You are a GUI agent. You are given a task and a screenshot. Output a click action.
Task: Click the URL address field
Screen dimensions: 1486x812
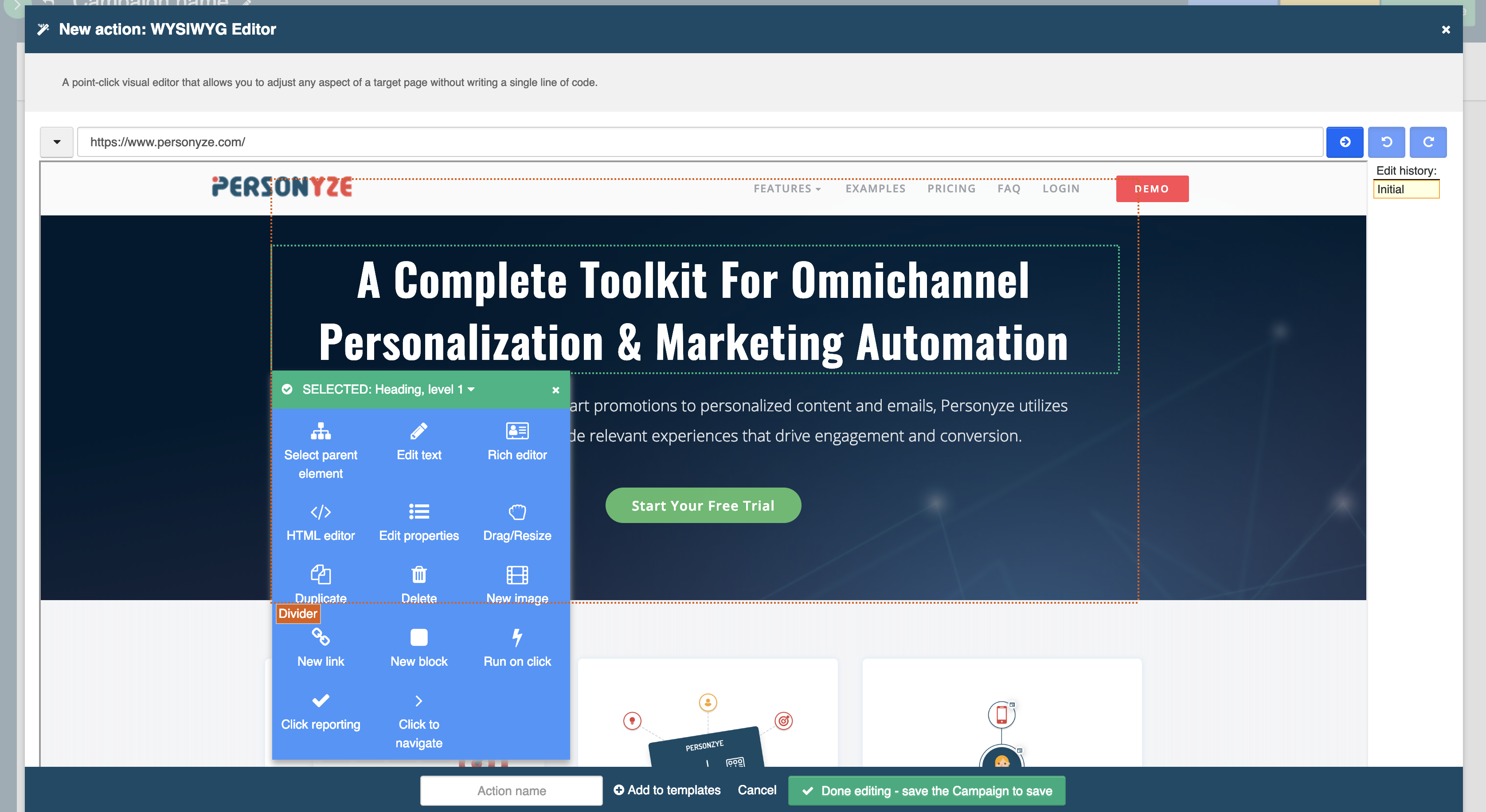tap(700, 142)
